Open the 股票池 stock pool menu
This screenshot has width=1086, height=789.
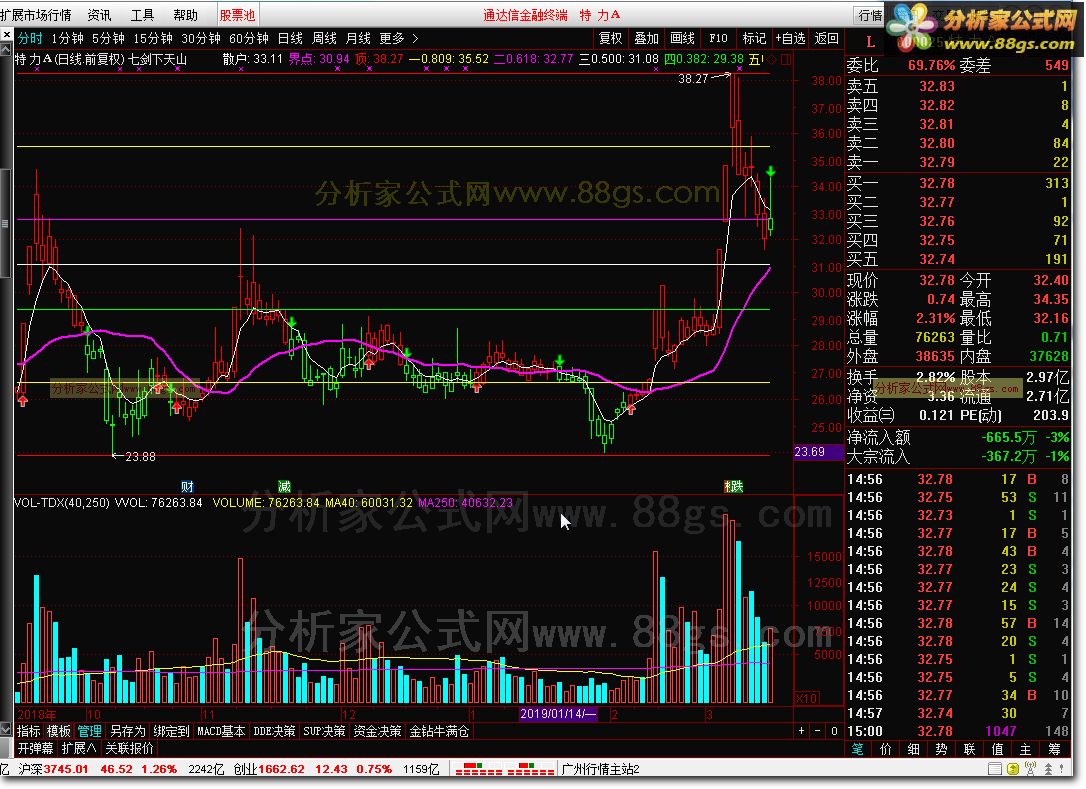[238, 15]
